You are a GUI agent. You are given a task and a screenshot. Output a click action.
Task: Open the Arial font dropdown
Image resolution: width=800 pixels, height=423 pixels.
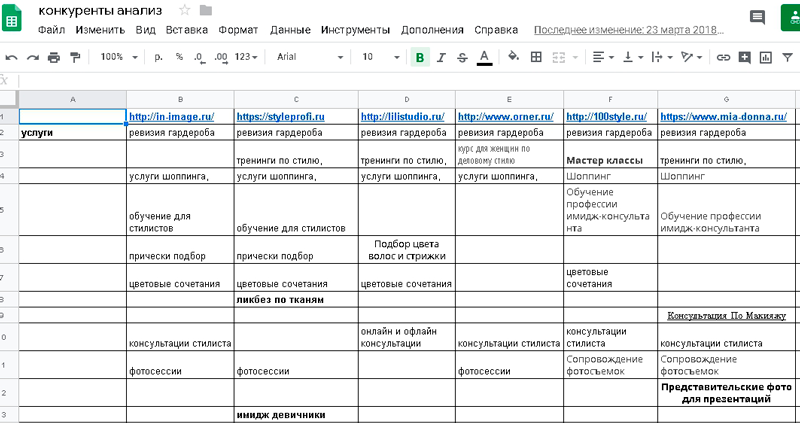point(310,57)
